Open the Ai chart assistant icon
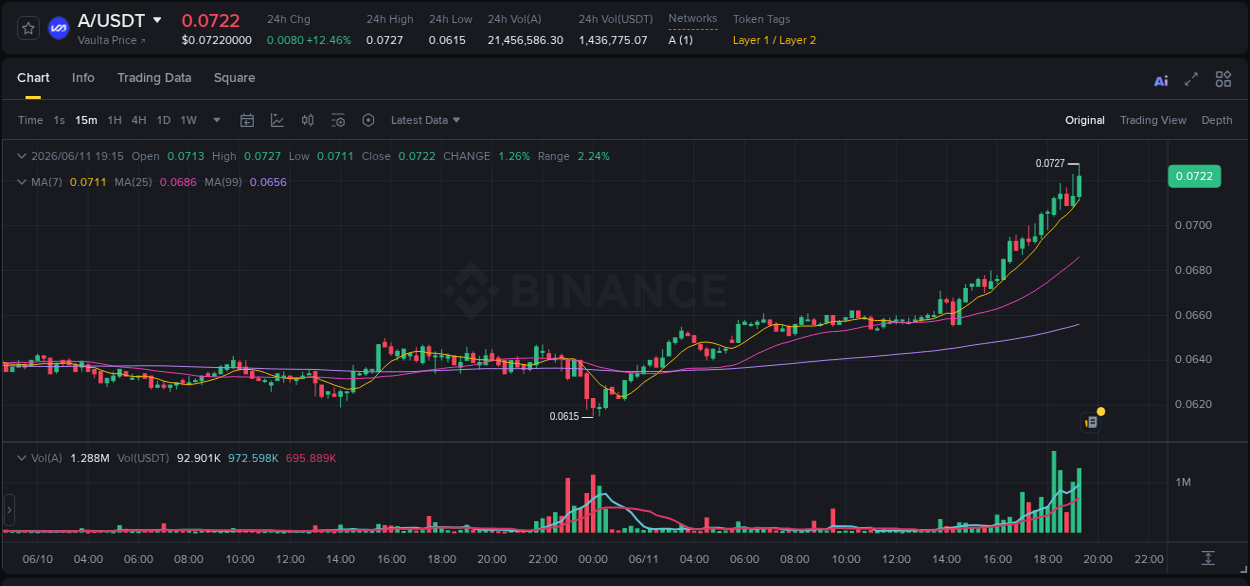Screen dimensions: 1250x586 point(1161,80)
